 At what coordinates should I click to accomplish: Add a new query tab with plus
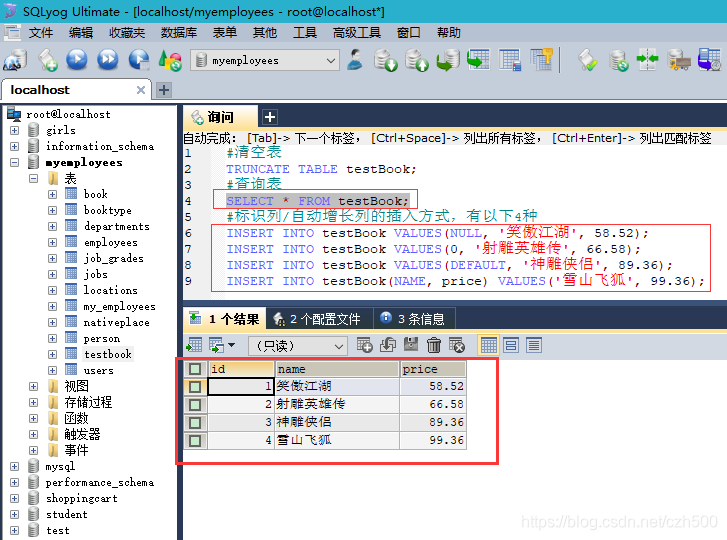[270, 117]
